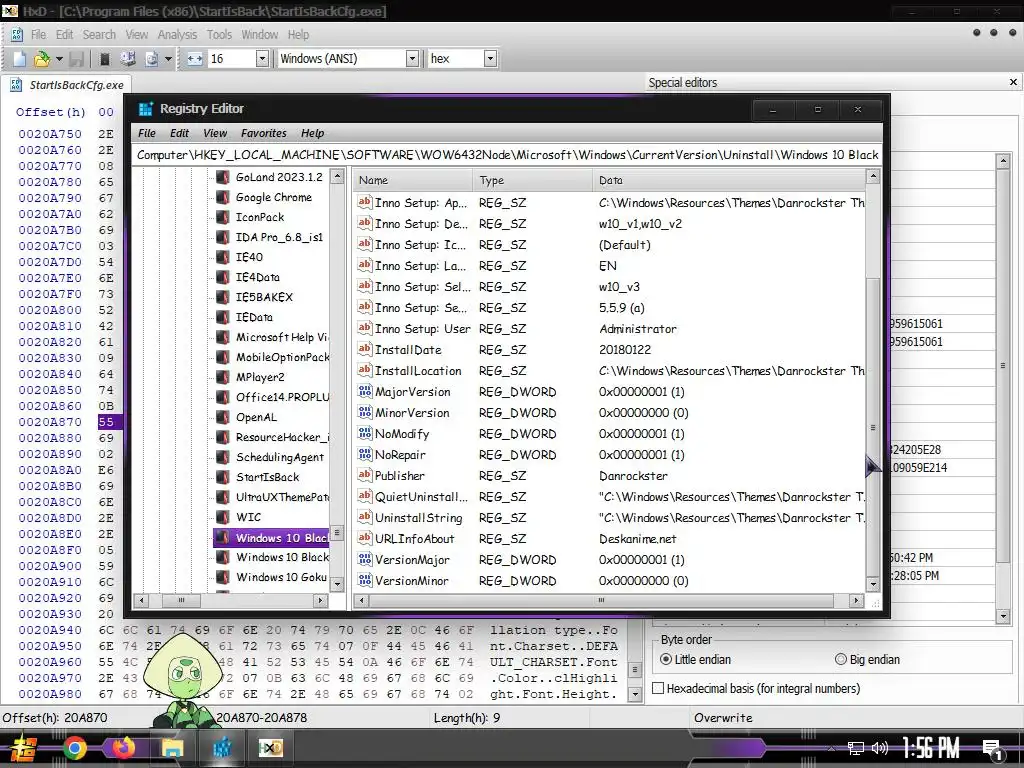Click the Registry Editor title bar icon
Viewport: 1024px width, 768px height.
pyautogui.click(x=146, y=108)
